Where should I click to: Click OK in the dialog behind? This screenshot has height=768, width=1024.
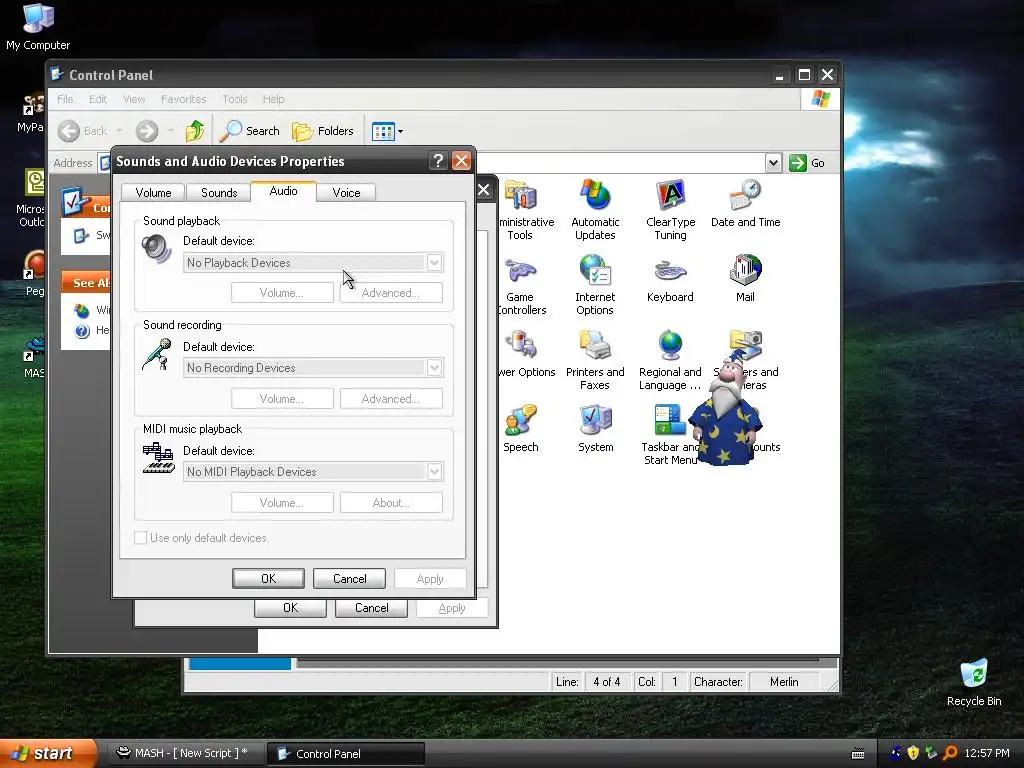click(291, 608)
